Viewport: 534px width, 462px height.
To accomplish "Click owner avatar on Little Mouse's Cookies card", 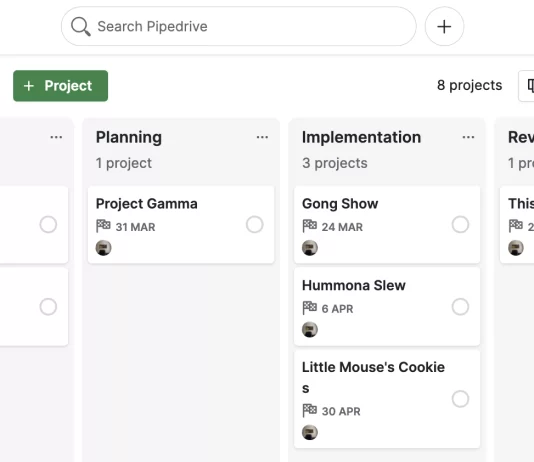I will 310,432.
